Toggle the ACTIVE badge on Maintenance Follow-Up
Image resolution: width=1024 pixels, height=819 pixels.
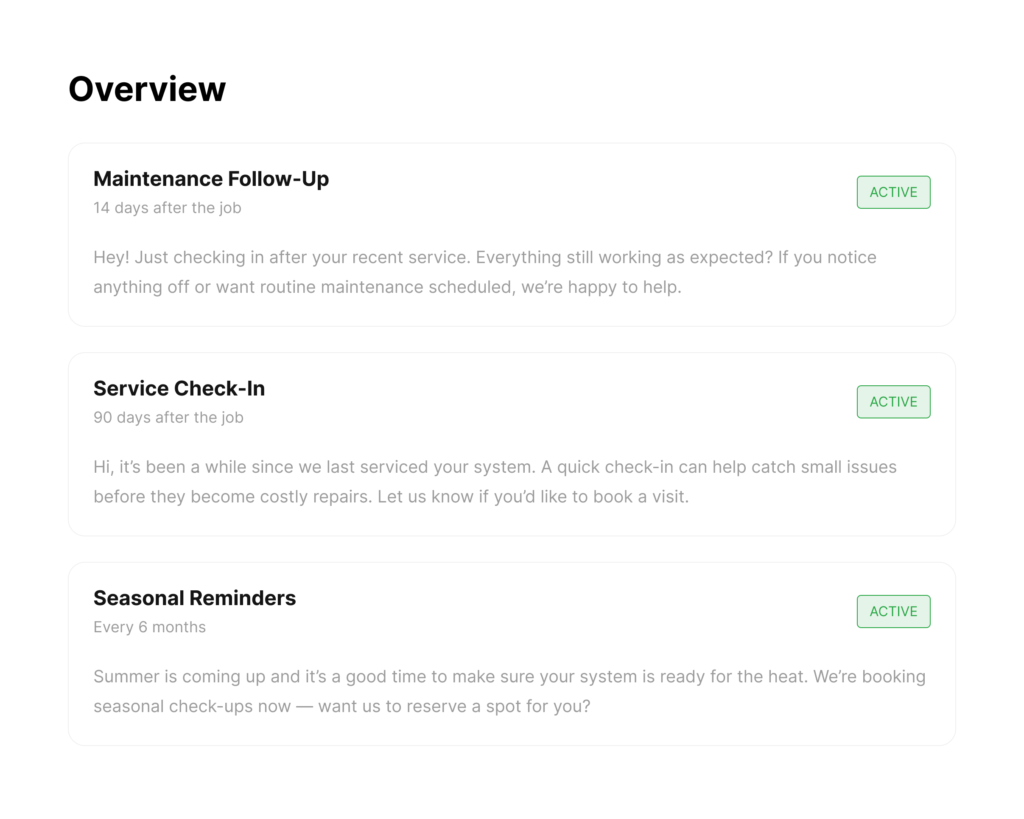(893, 192)
